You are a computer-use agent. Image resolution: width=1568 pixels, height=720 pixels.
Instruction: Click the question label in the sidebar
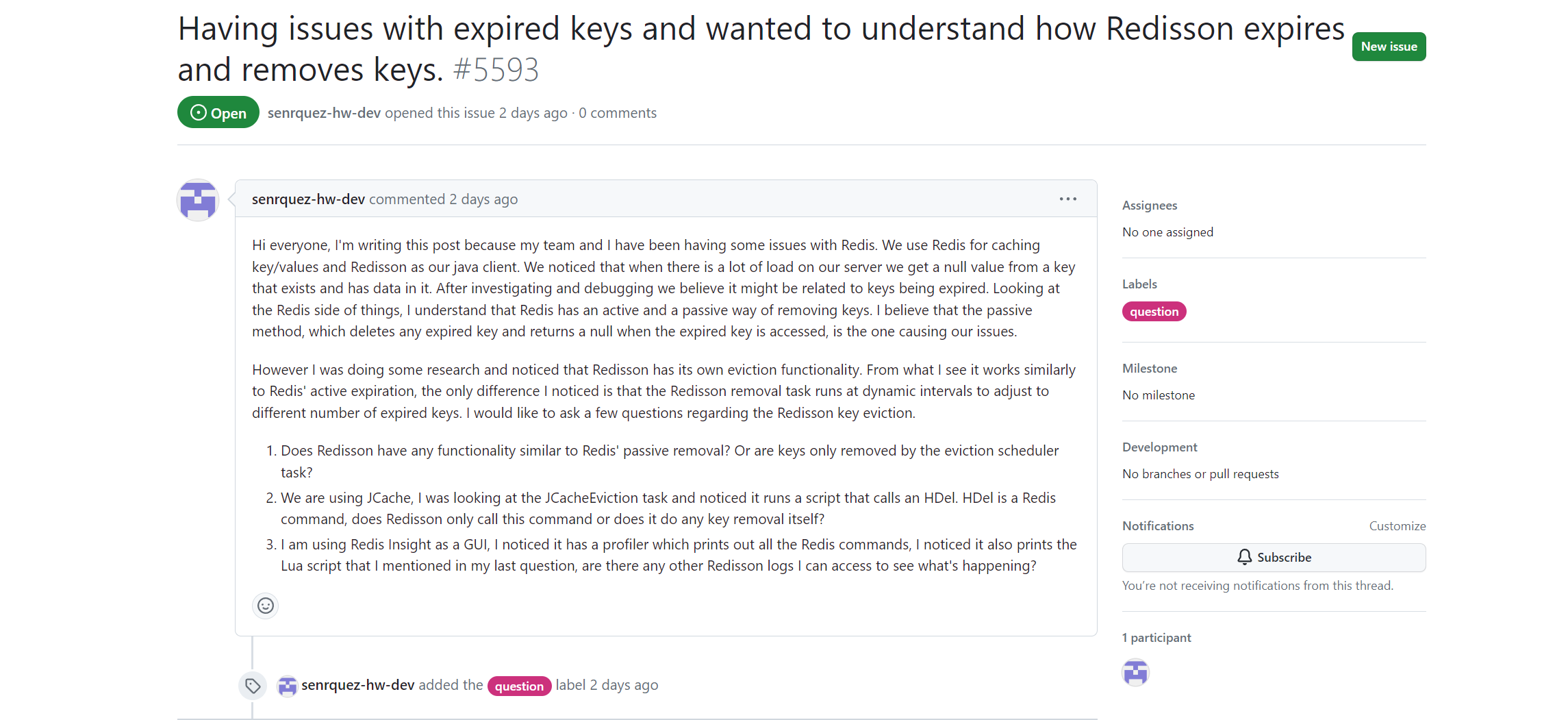point(1154,312)
